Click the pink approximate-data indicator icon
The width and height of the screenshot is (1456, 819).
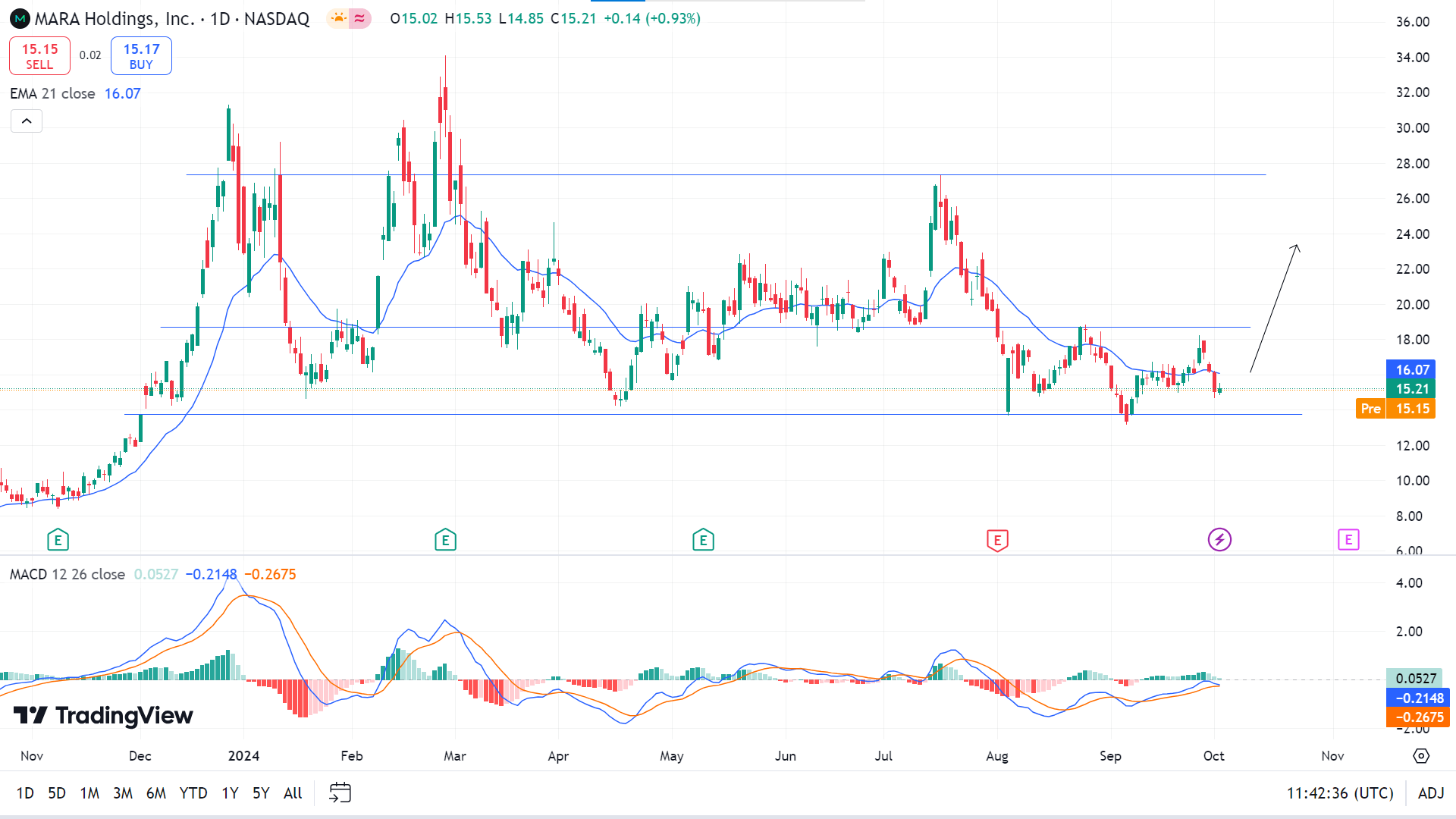359,18
